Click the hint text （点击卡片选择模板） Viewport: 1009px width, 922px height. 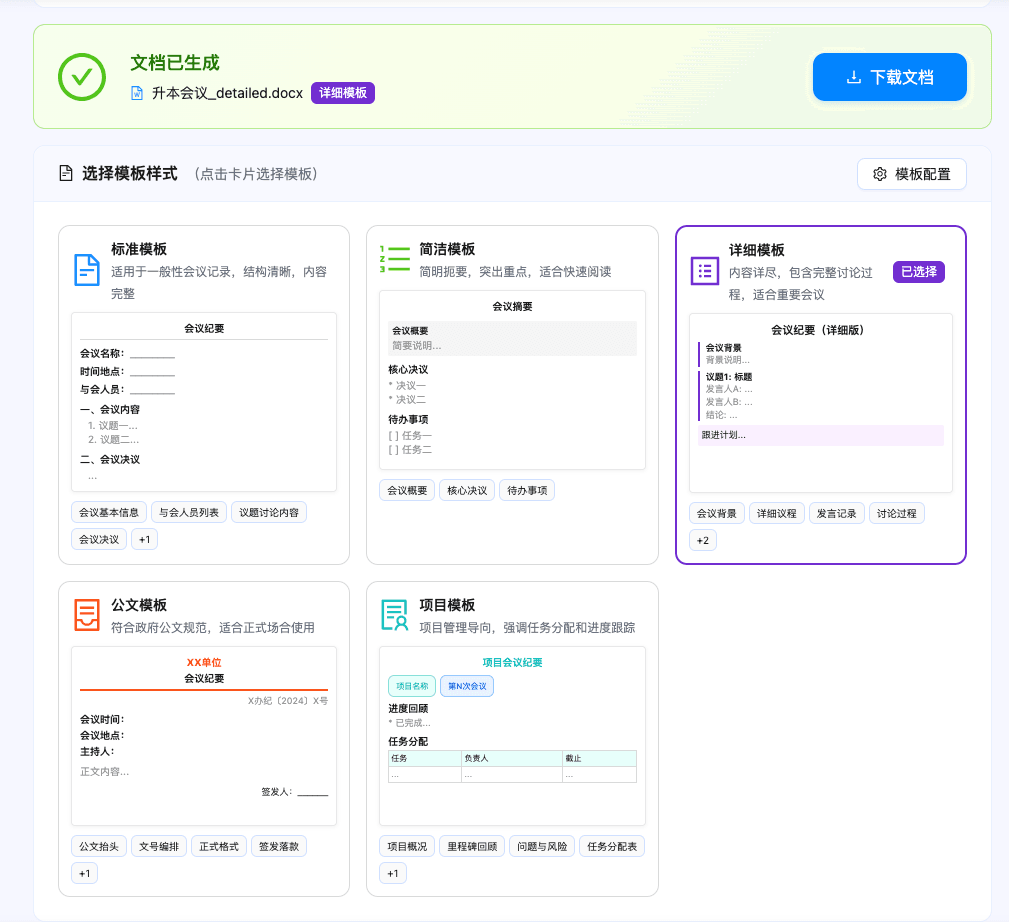[256, 174]
